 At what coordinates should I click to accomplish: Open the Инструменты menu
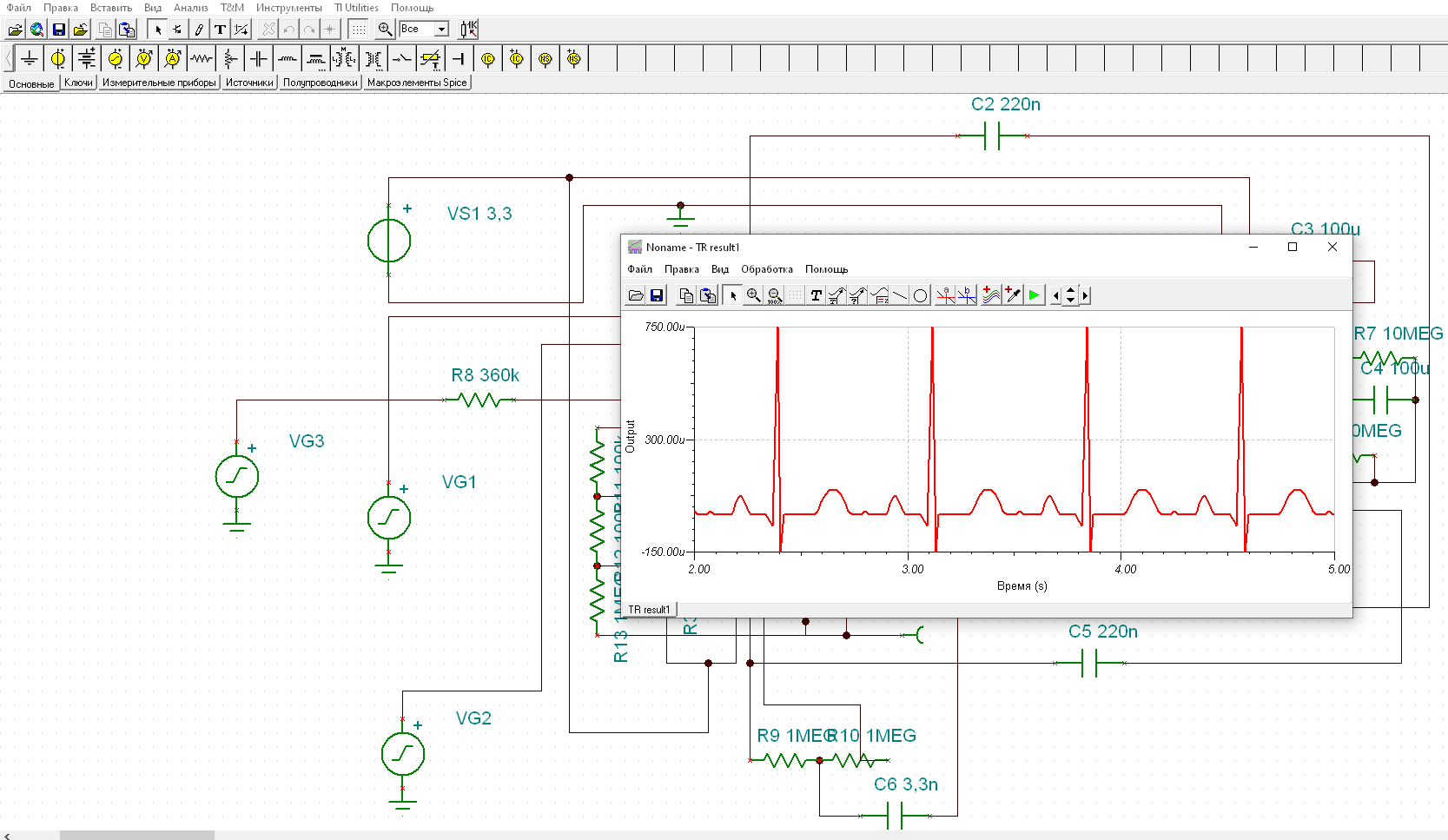tap(288, 8)
